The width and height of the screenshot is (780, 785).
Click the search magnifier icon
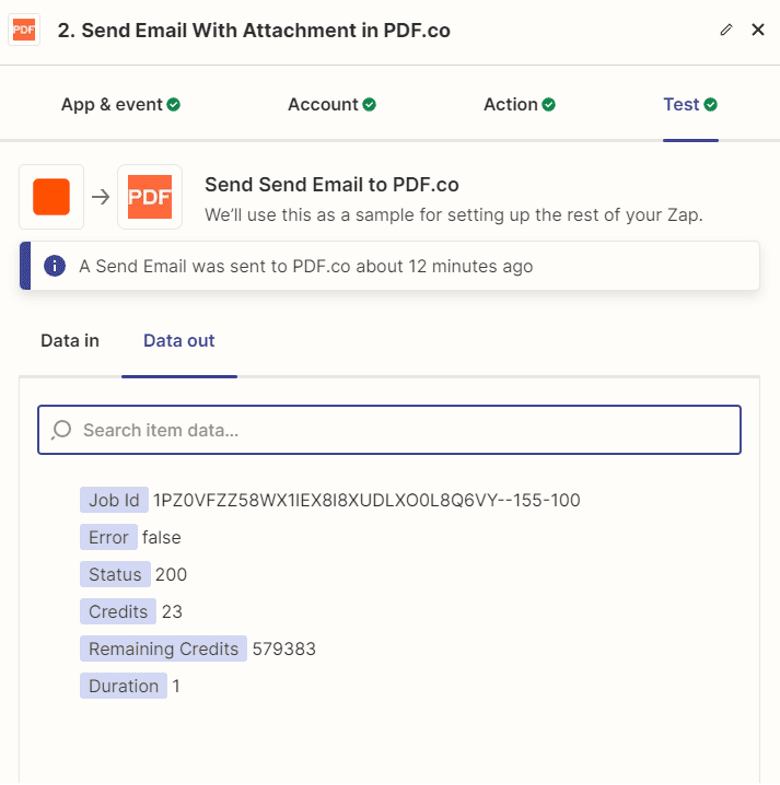point(61,430)
